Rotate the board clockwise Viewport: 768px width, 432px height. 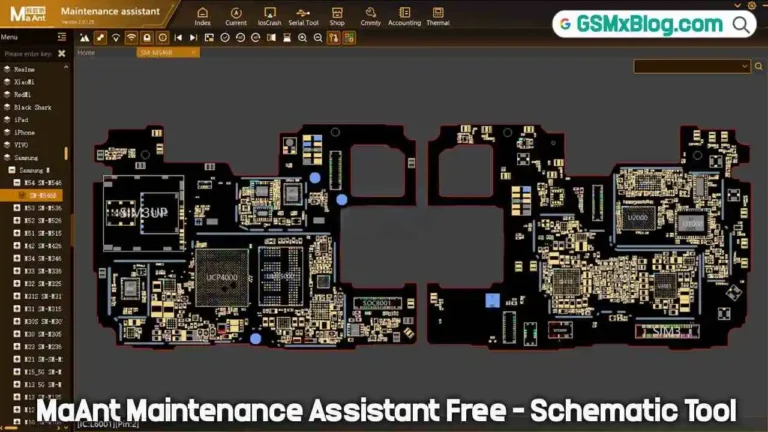click(256, 38)
